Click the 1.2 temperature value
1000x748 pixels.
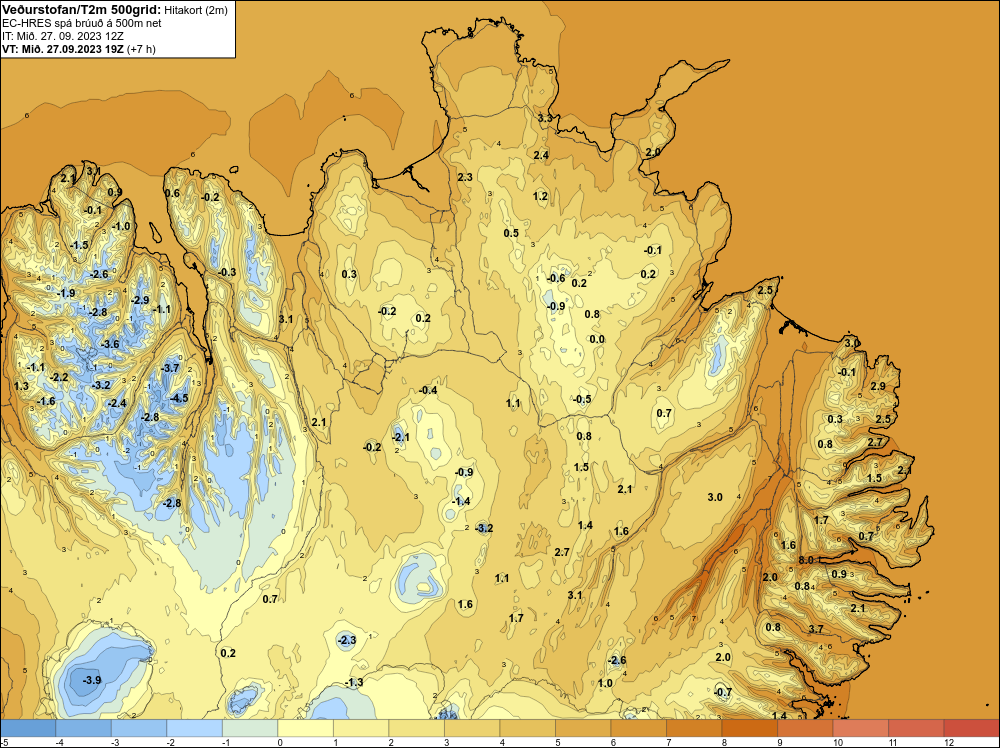coord(540,196)
